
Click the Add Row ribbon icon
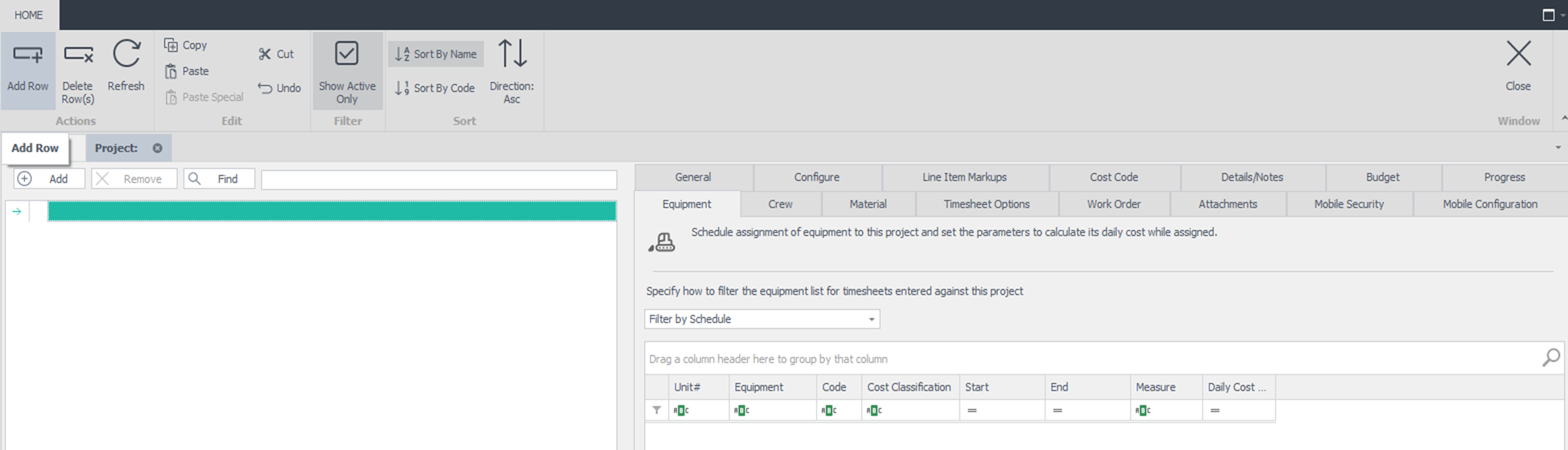pyautogui.click(x=27, y=55)
